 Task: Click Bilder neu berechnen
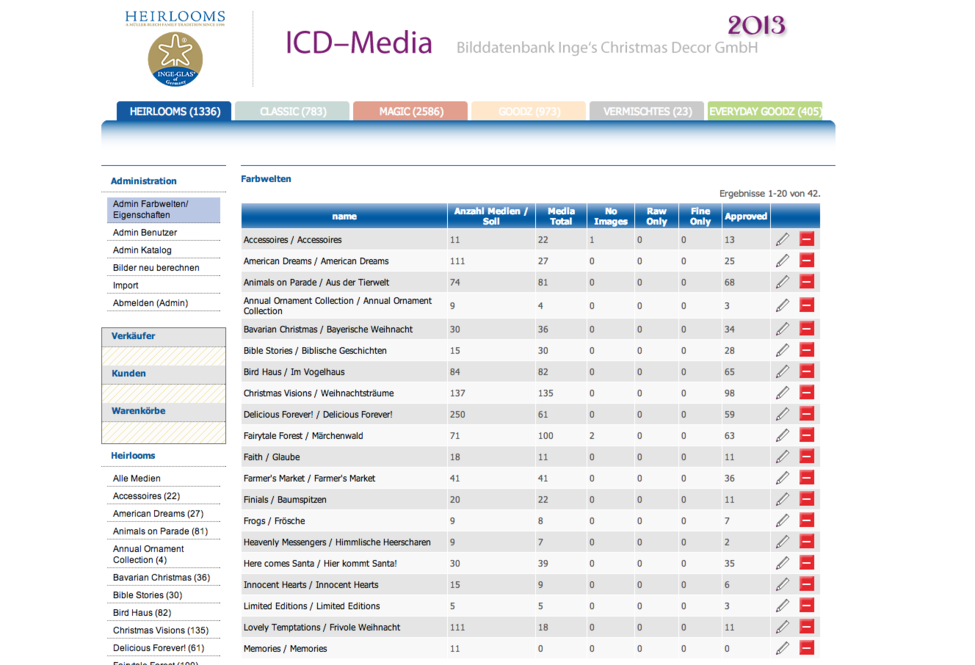156,267
